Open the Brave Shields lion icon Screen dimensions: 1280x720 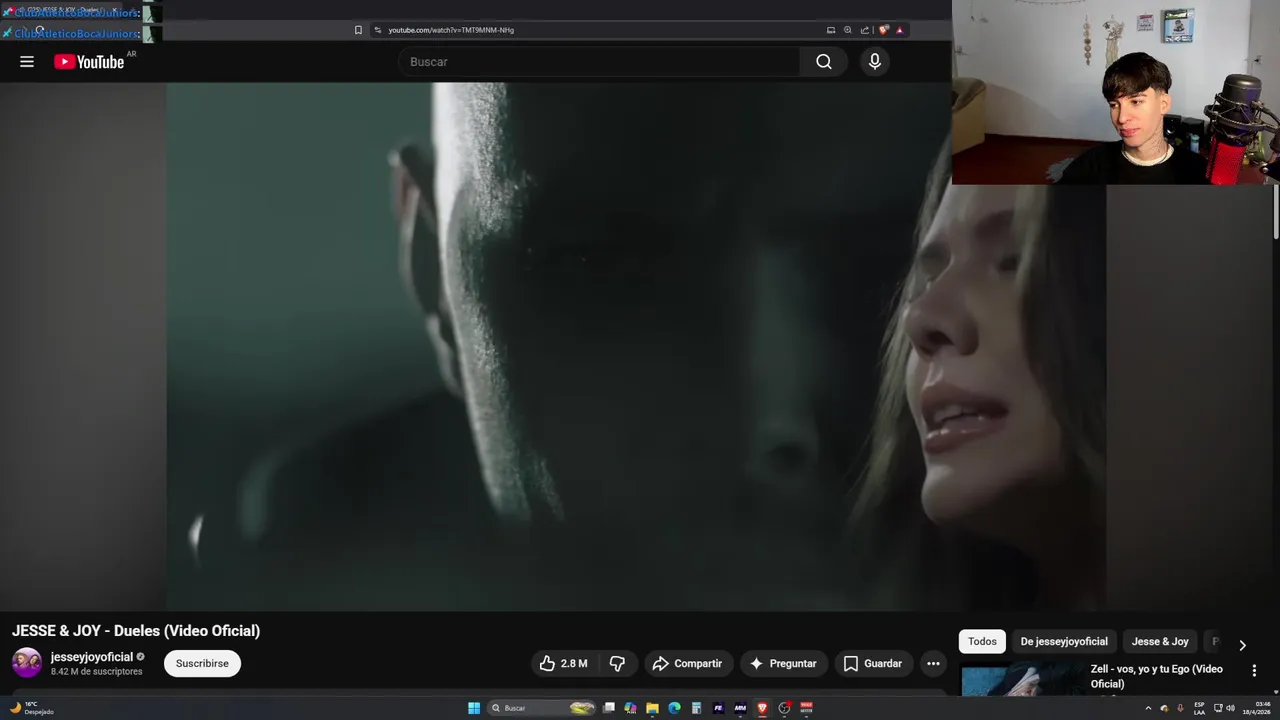point(883,30)
